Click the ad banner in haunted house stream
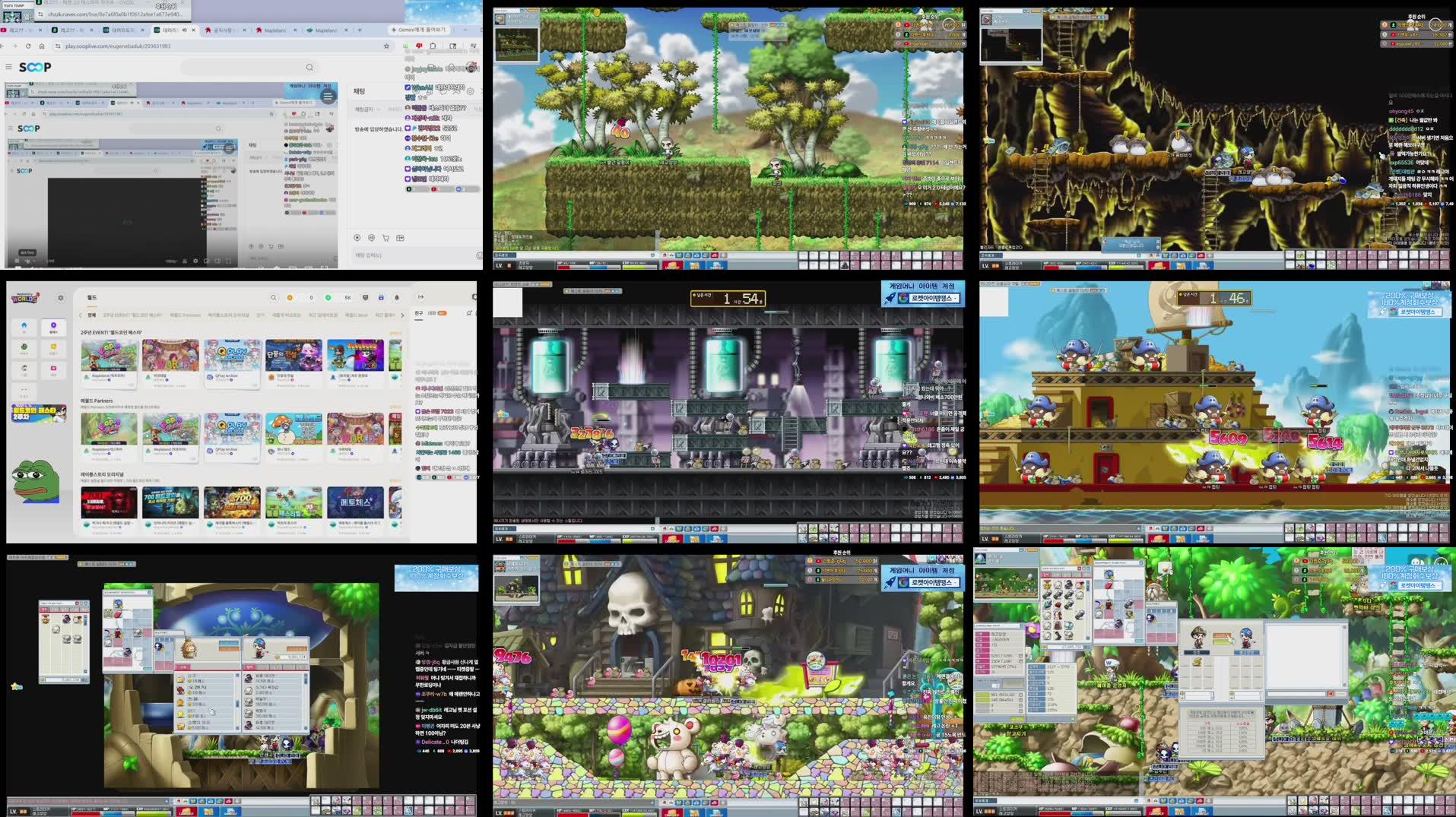The height and width of the screenshot is (817, 1456). point(923,578)
